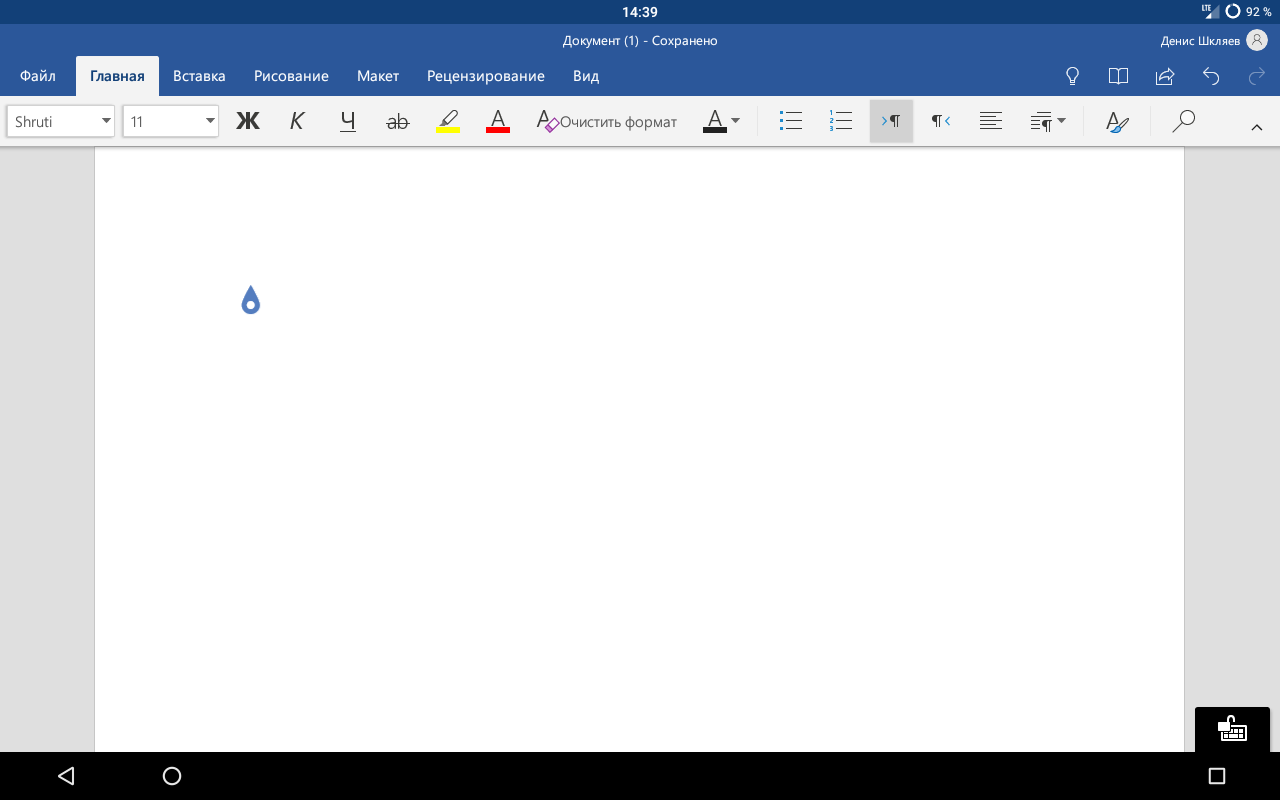
Task: Switch to the Вид tab
Action: (x=586, y=76)
